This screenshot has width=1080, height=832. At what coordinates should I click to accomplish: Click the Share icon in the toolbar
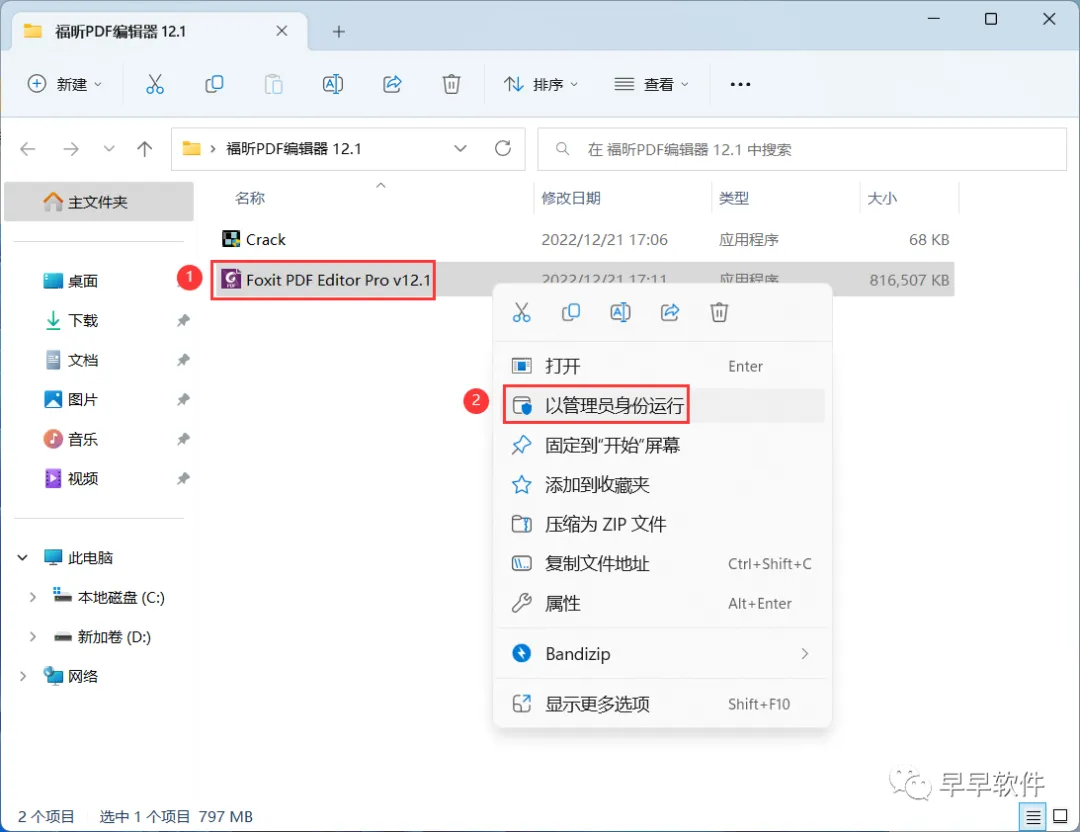(392, 84)
